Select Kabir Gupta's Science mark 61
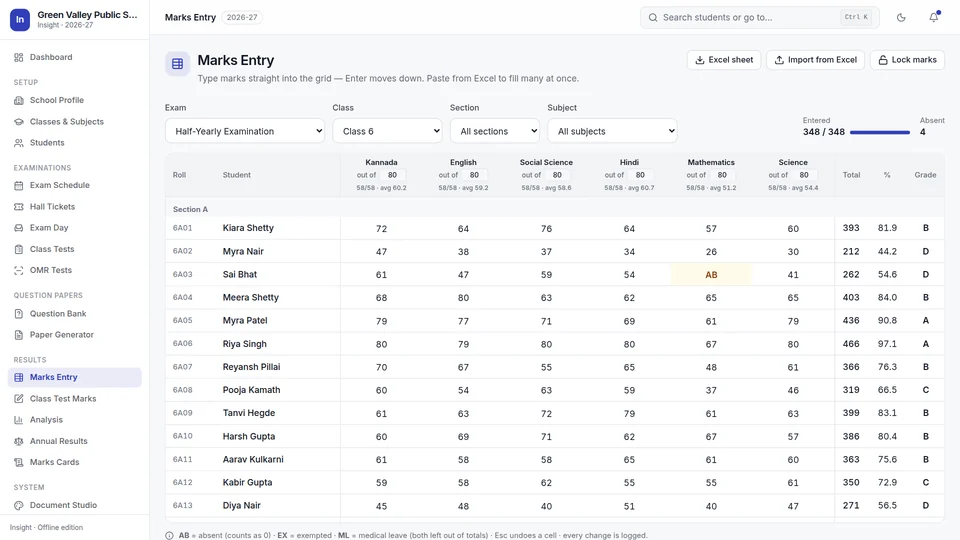This screenshot has width=960, height=540. [x=793, y=483]
